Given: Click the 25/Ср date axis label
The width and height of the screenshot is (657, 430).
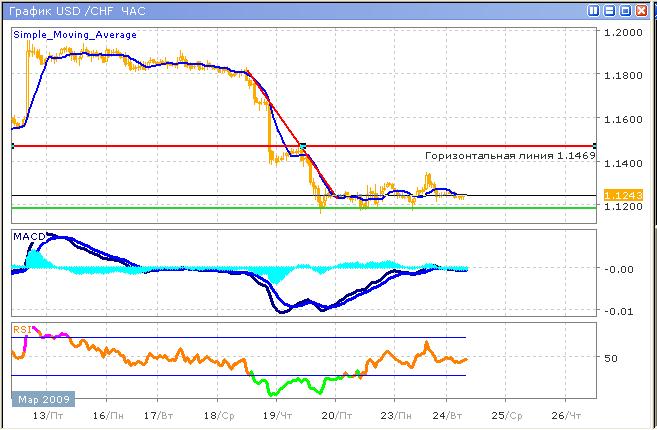Looking at the screenshot, I should coord(507,416).
